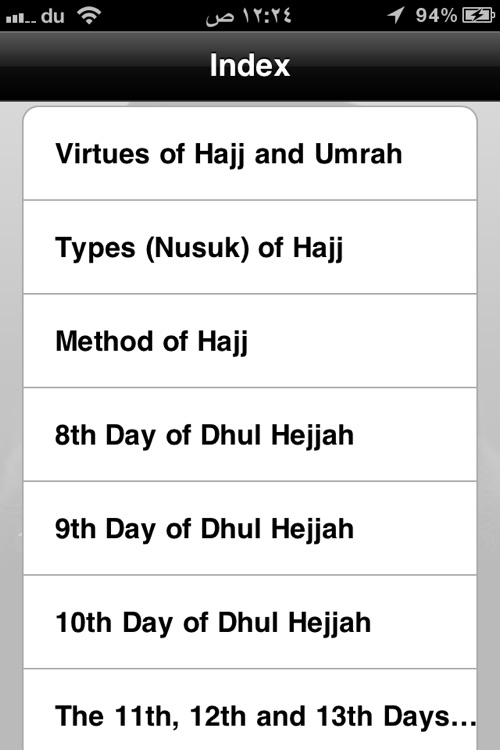
Task: Tap the word Umrah in first row
Action: click(x=358, y=154)
